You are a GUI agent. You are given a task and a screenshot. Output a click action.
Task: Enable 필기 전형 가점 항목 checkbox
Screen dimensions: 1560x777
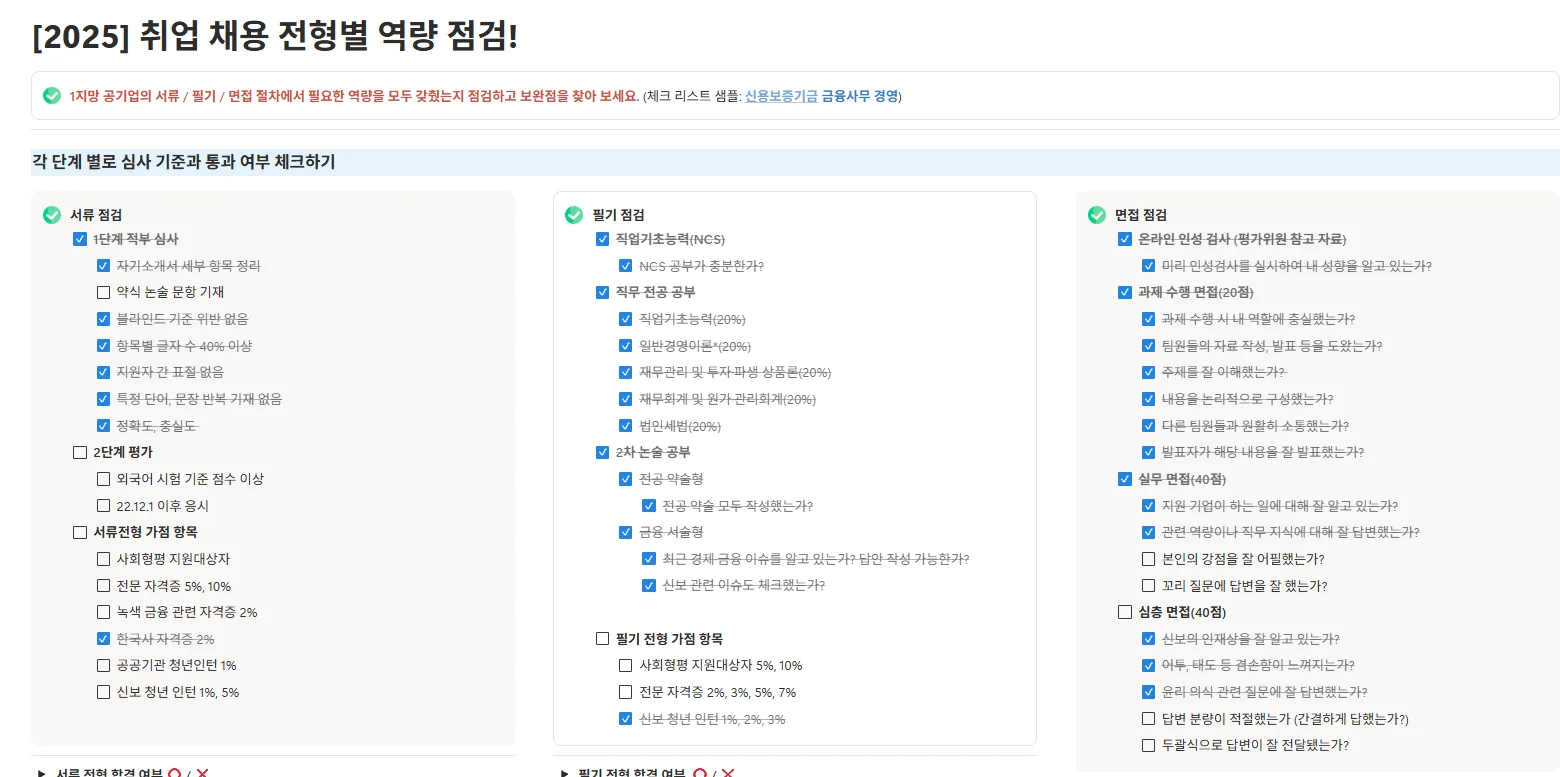[603, 638]
